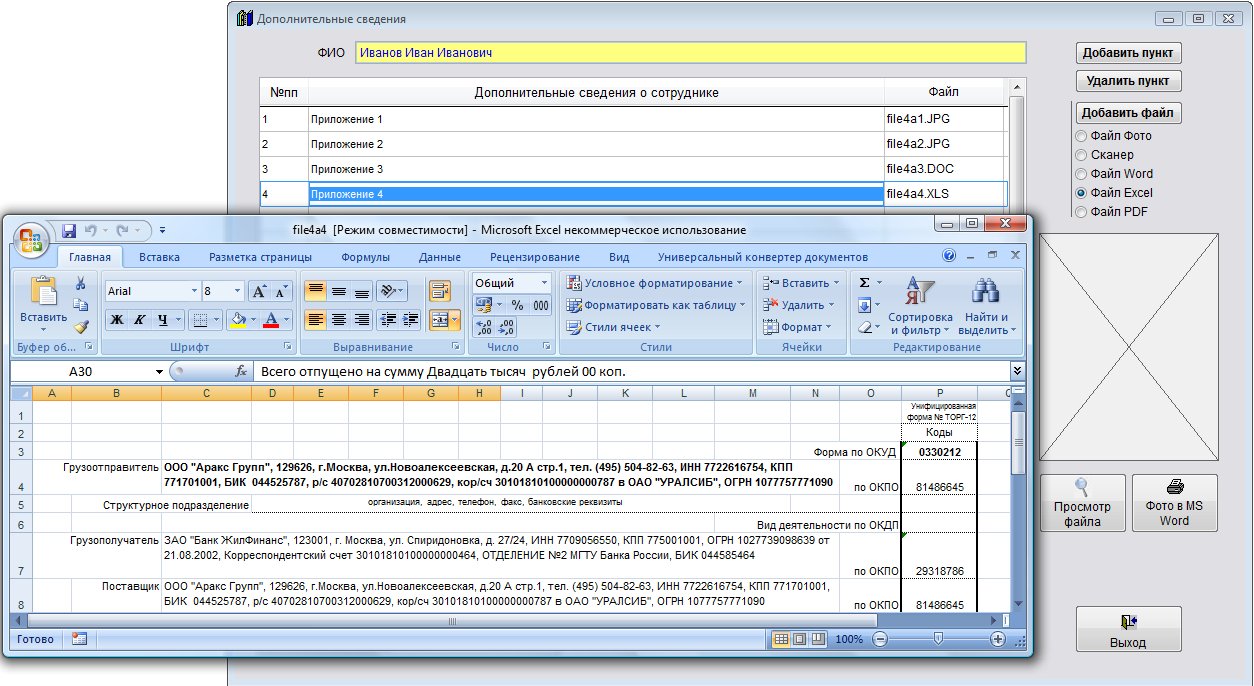Click the Cut scissors icon
Screen dimensions: 1254x686
point(80,284)
